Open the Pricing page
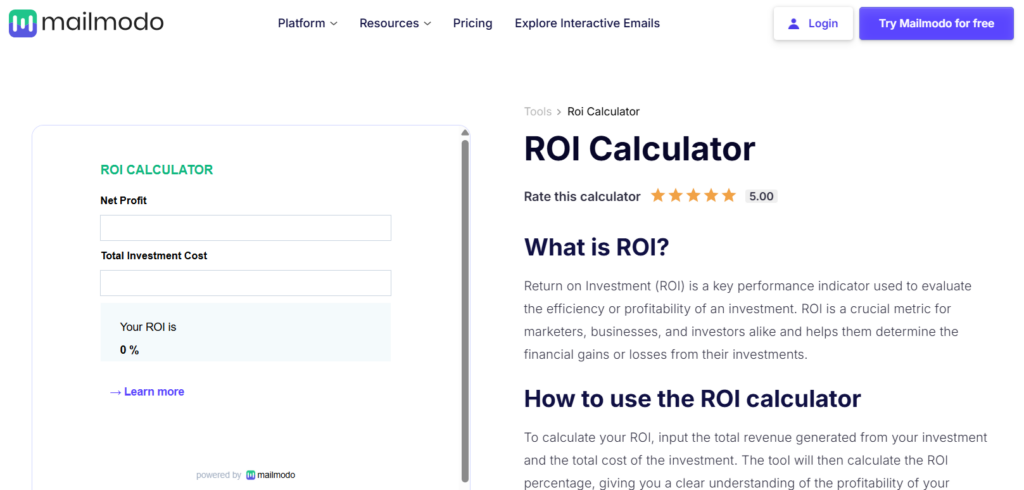Viewport: 1024px width, 490px height. pos(473,24)
